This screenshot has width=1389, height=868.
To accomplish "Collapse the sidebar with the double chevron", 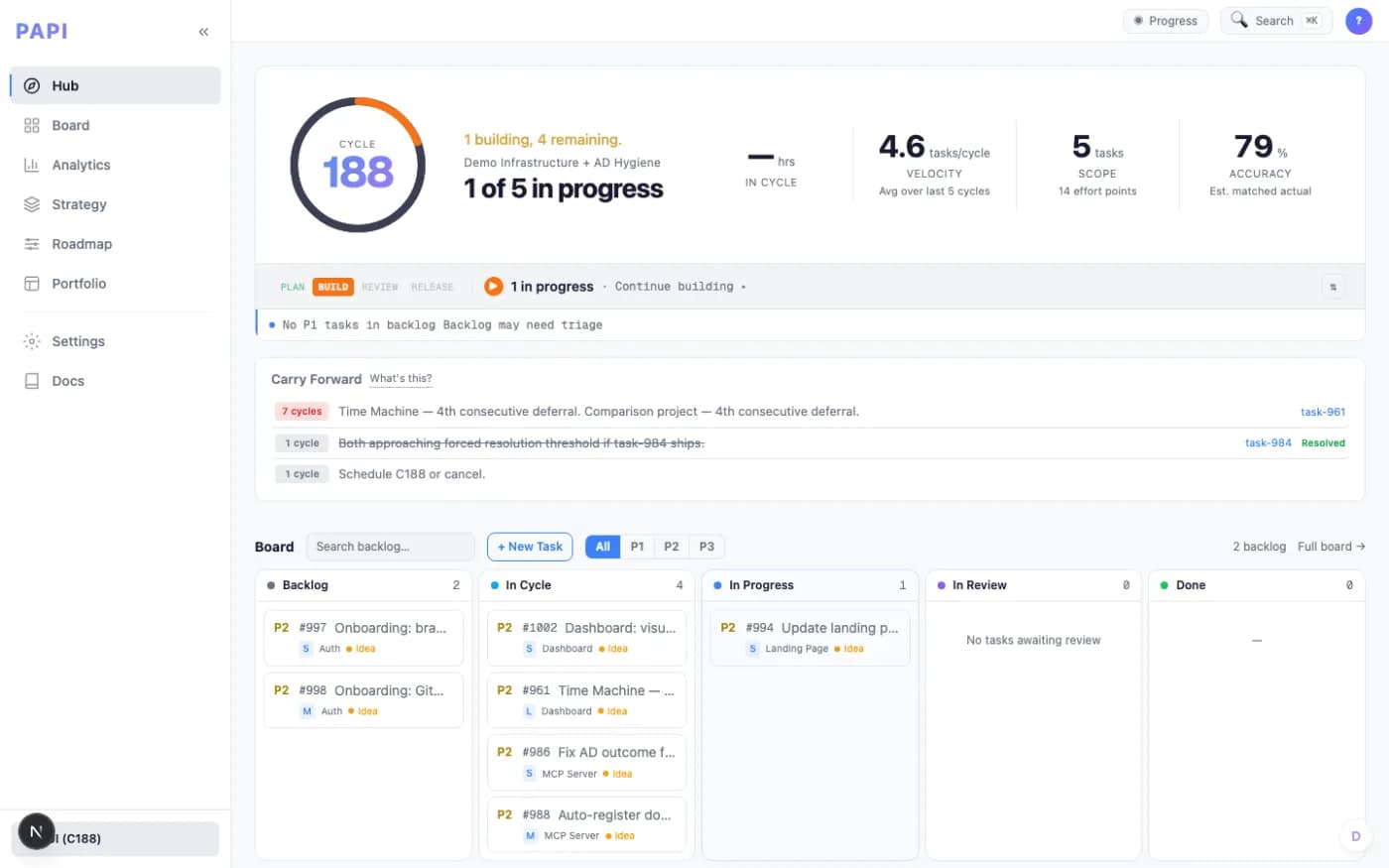I will [203, 32].
